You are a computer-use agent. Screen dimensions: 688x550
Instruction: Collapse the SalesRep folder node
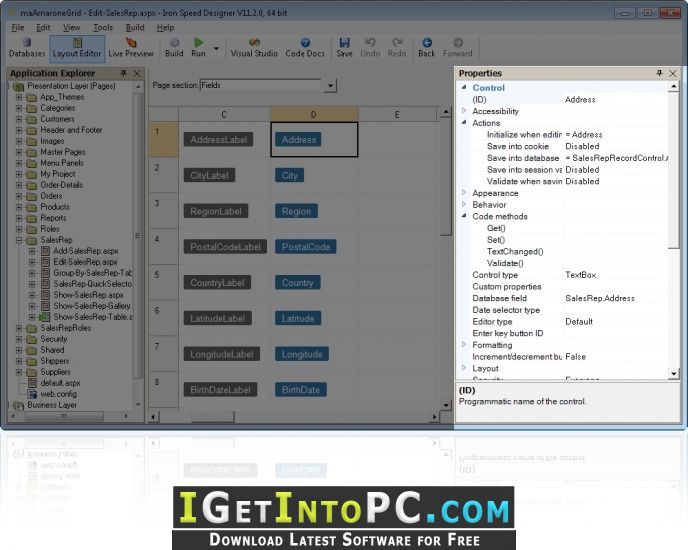(19, 240)
